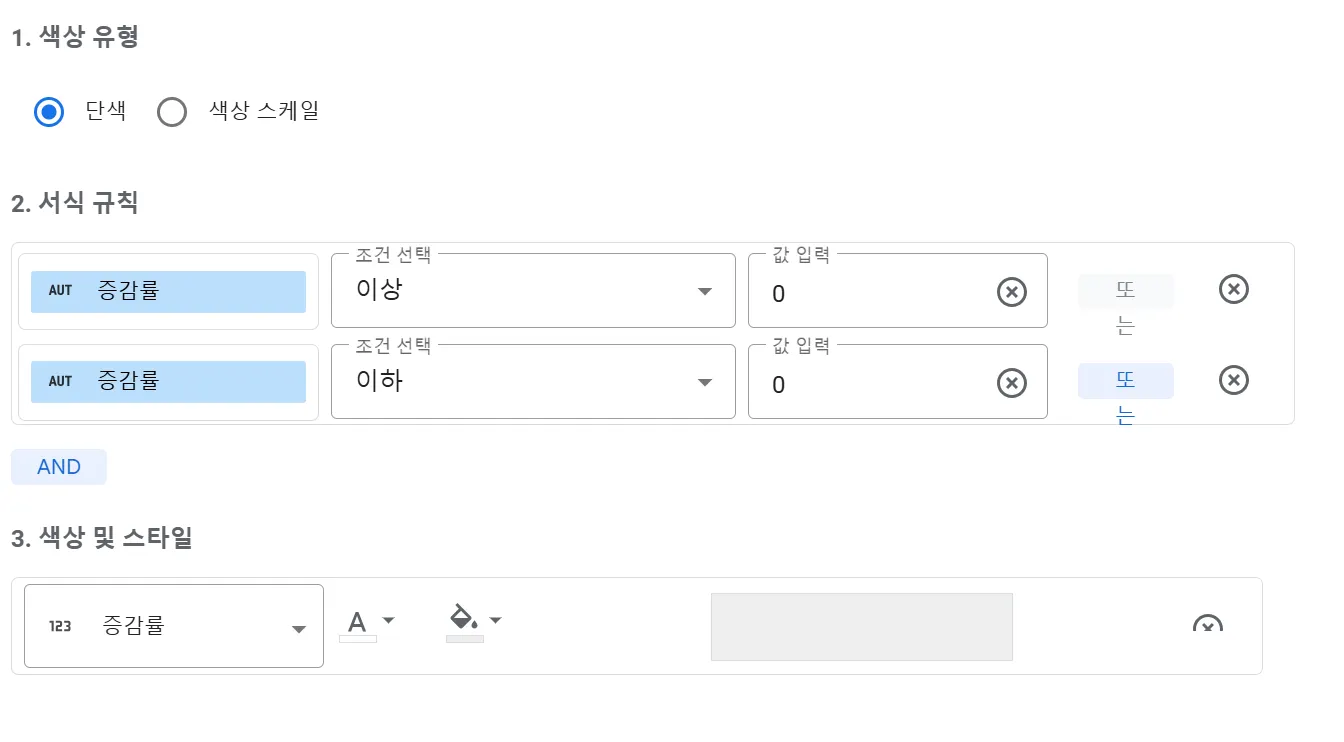Clear the first rule's value input
1344x742 pixels.
[1012, 292]
